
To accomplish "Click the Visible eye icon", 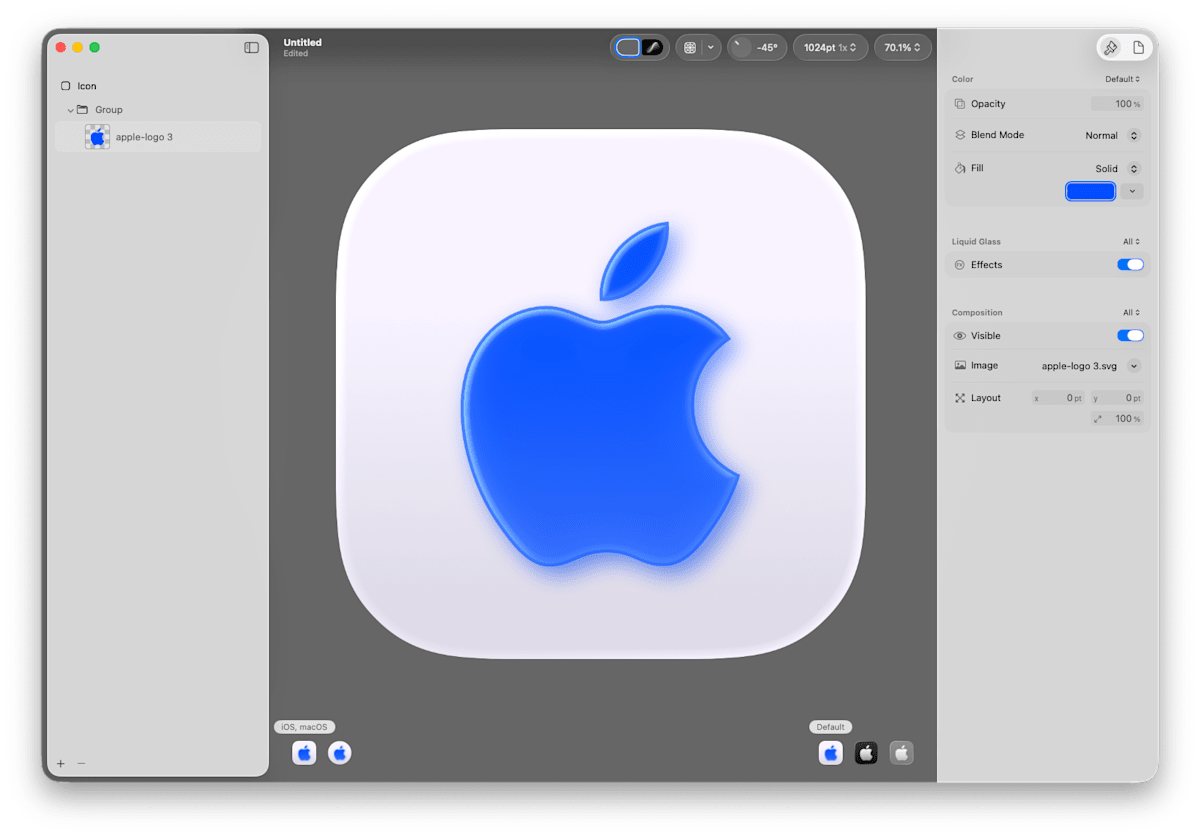I will tap(960, 336).
